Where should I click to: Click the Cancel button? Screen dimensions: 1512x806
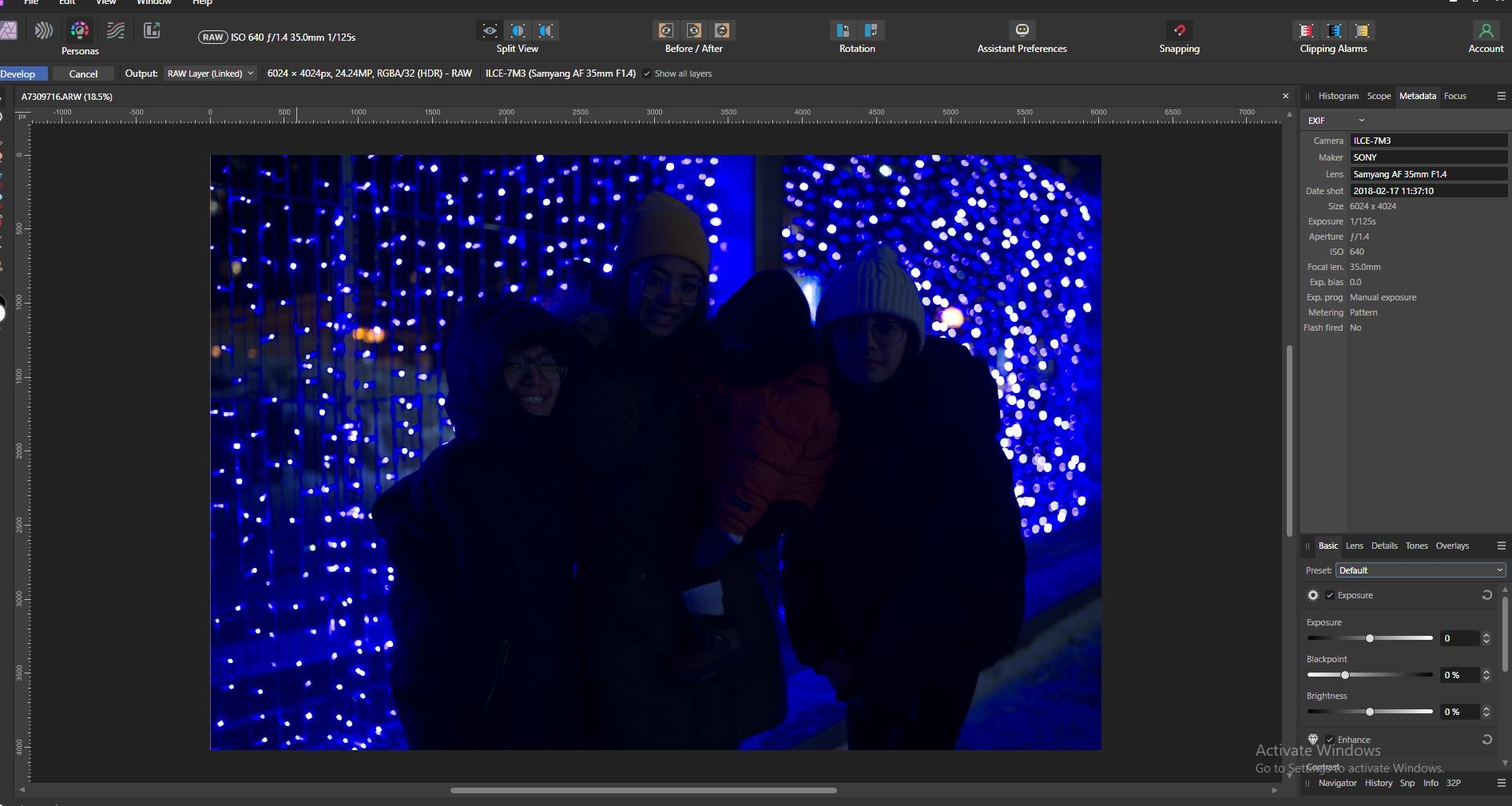[83, 73]
